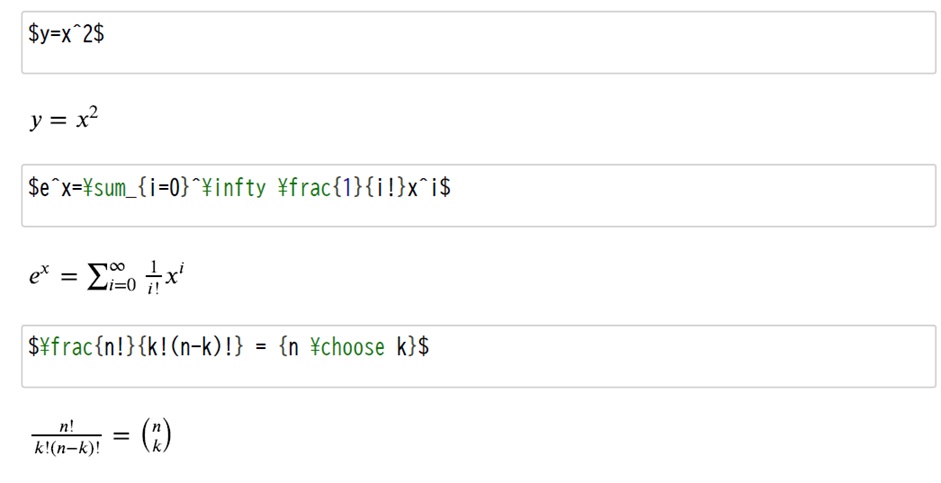Click the cell with the ¥choose binomial source
Screen dimensions: 941x483
478,356
